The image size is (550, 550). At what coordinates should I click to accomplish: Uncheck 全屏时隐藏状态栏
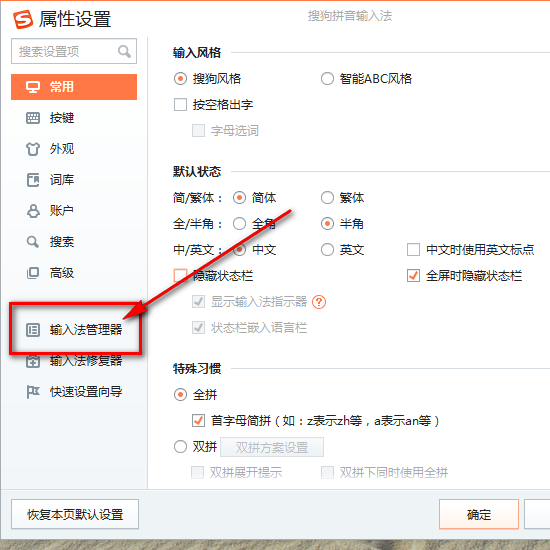click(x=414, y=276)
